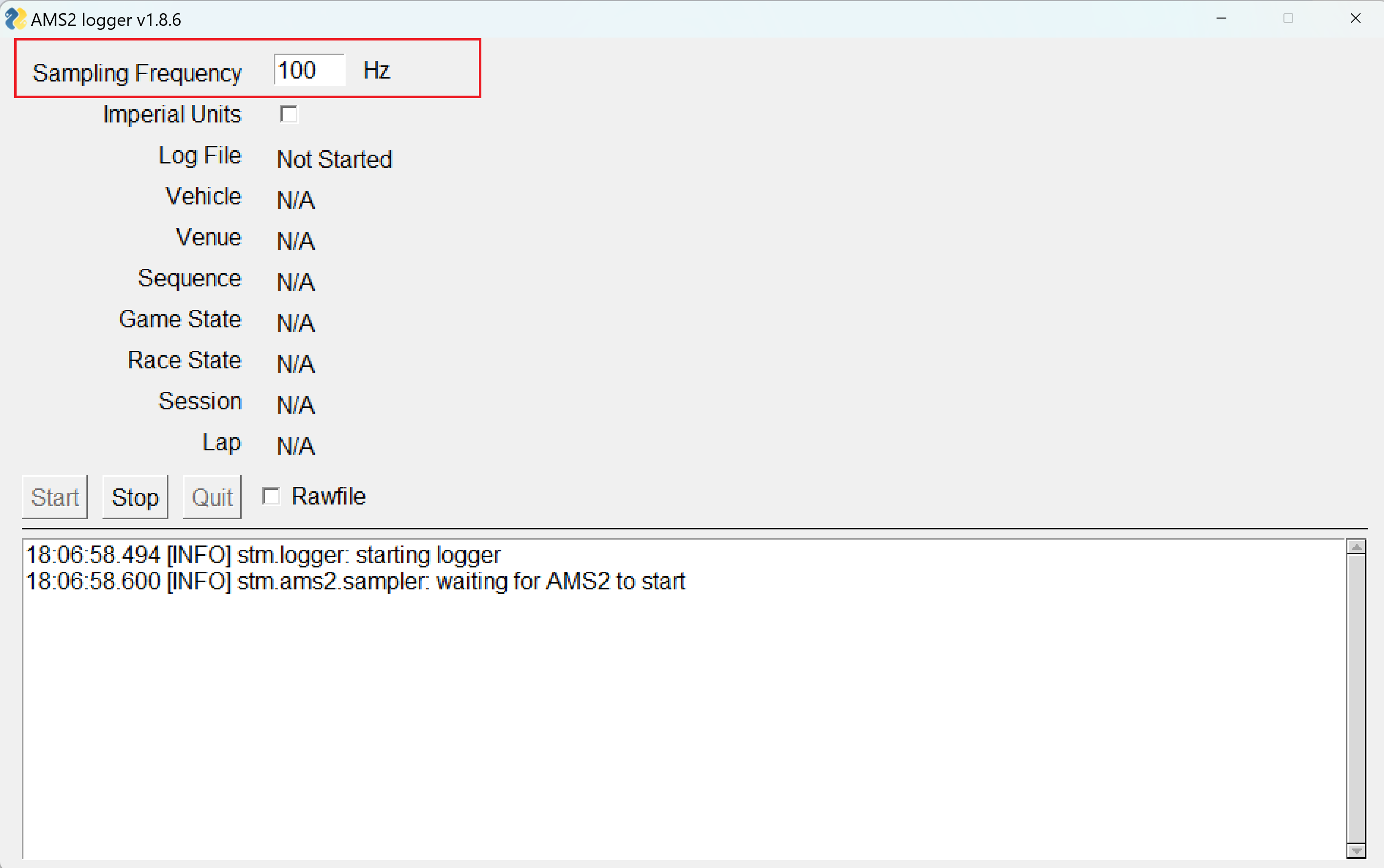Click the 'waiting for AMS2 to start' log line
Screen dimensions: 1384x868
coord(356,582)
